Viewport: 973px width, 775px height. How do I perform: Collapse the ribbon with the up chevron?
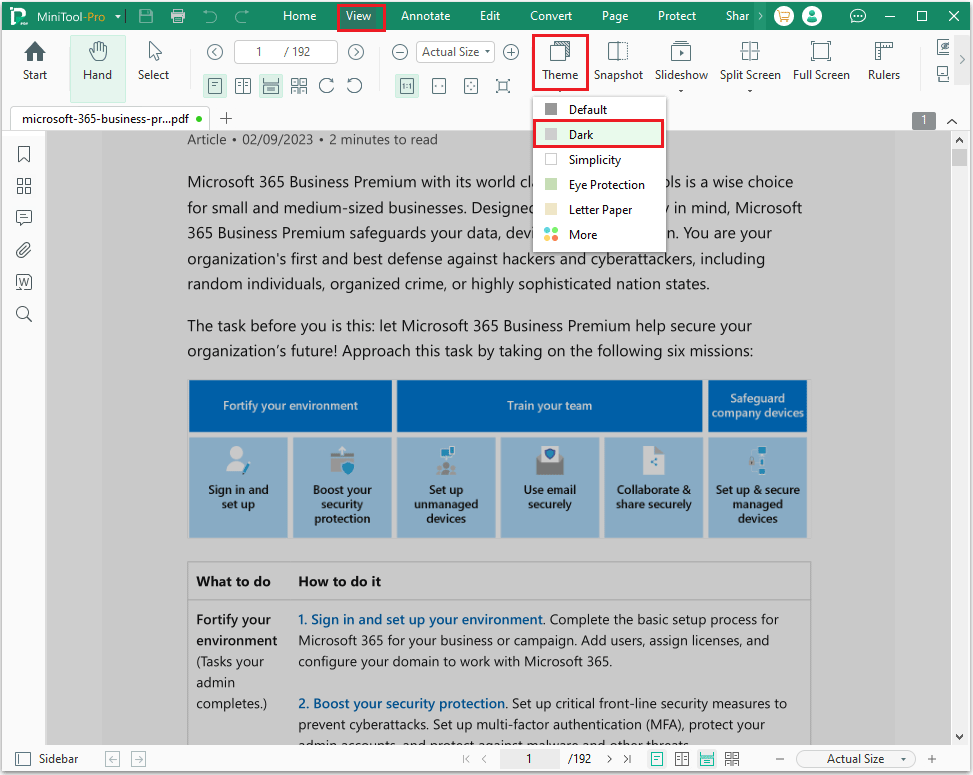click(x=952, y=121)
